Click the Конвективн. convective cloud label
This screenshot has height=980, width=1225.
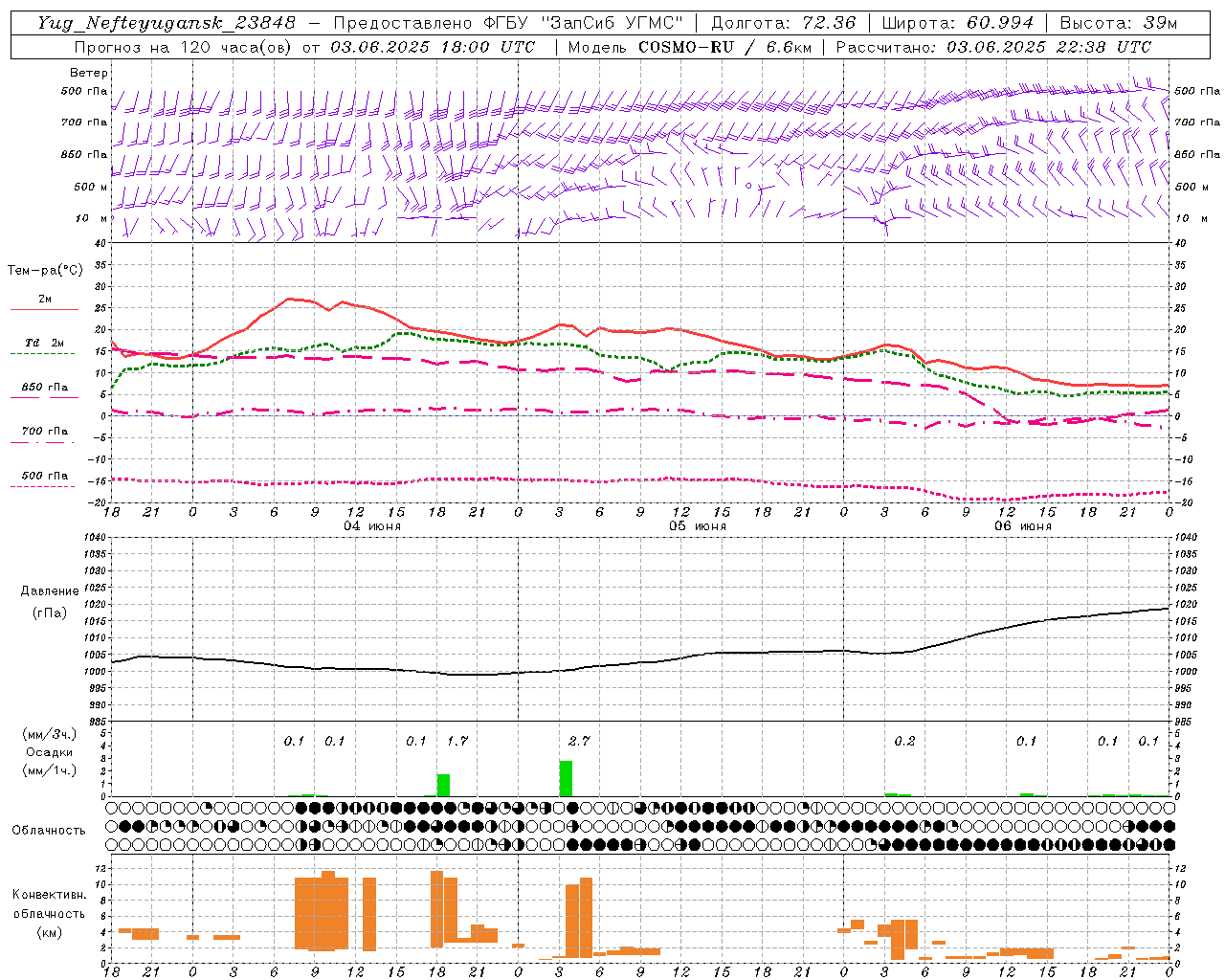(49, 895)
